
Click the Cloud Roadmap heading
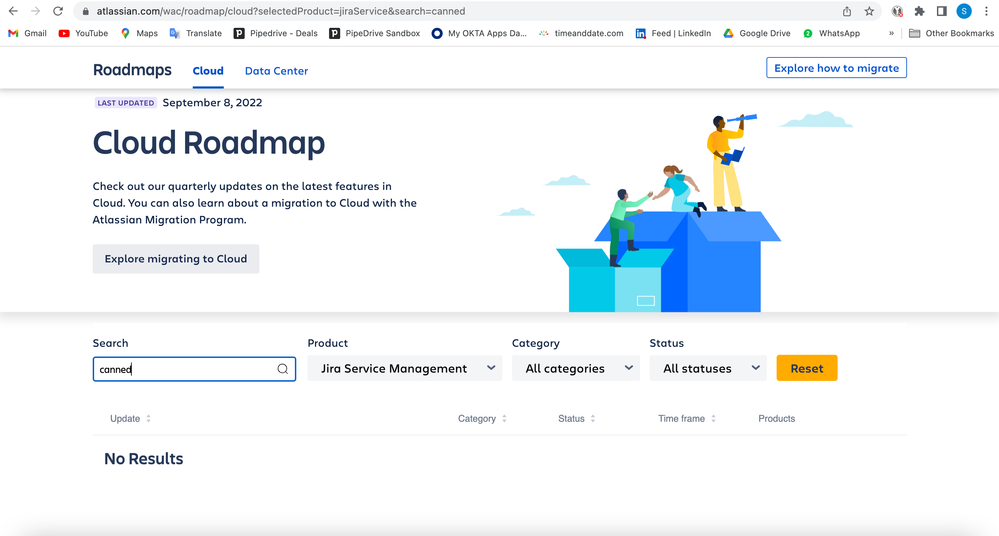coord(209,143)
